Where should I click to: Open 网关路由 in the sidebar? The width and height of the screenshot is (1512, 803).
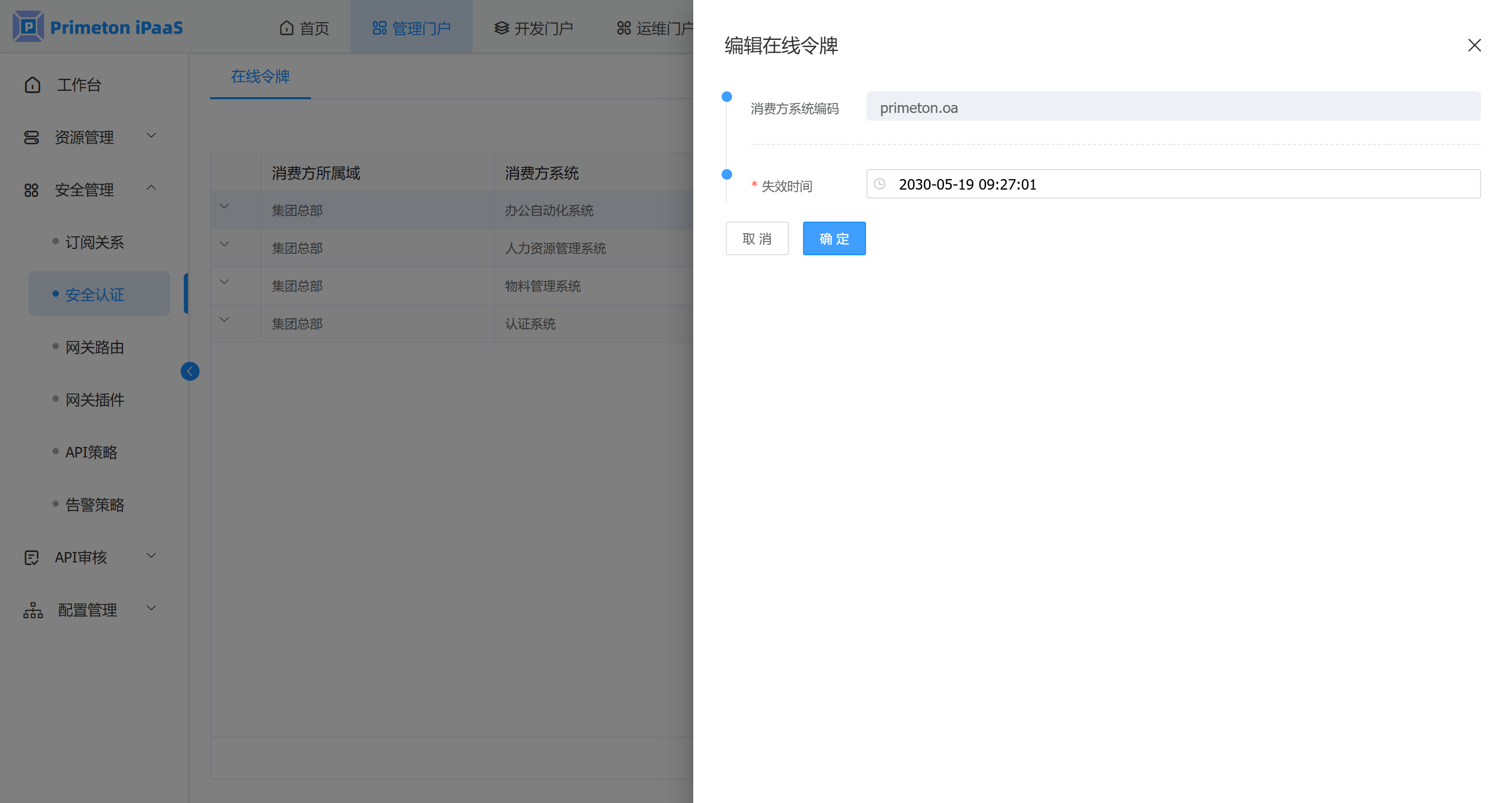[x=95, y=348]
